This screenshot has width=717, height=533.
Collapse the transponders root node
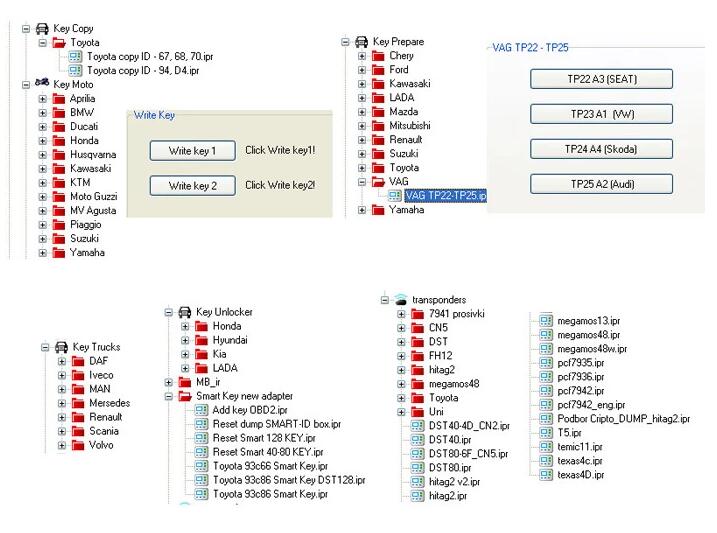(x=385, y=300)
